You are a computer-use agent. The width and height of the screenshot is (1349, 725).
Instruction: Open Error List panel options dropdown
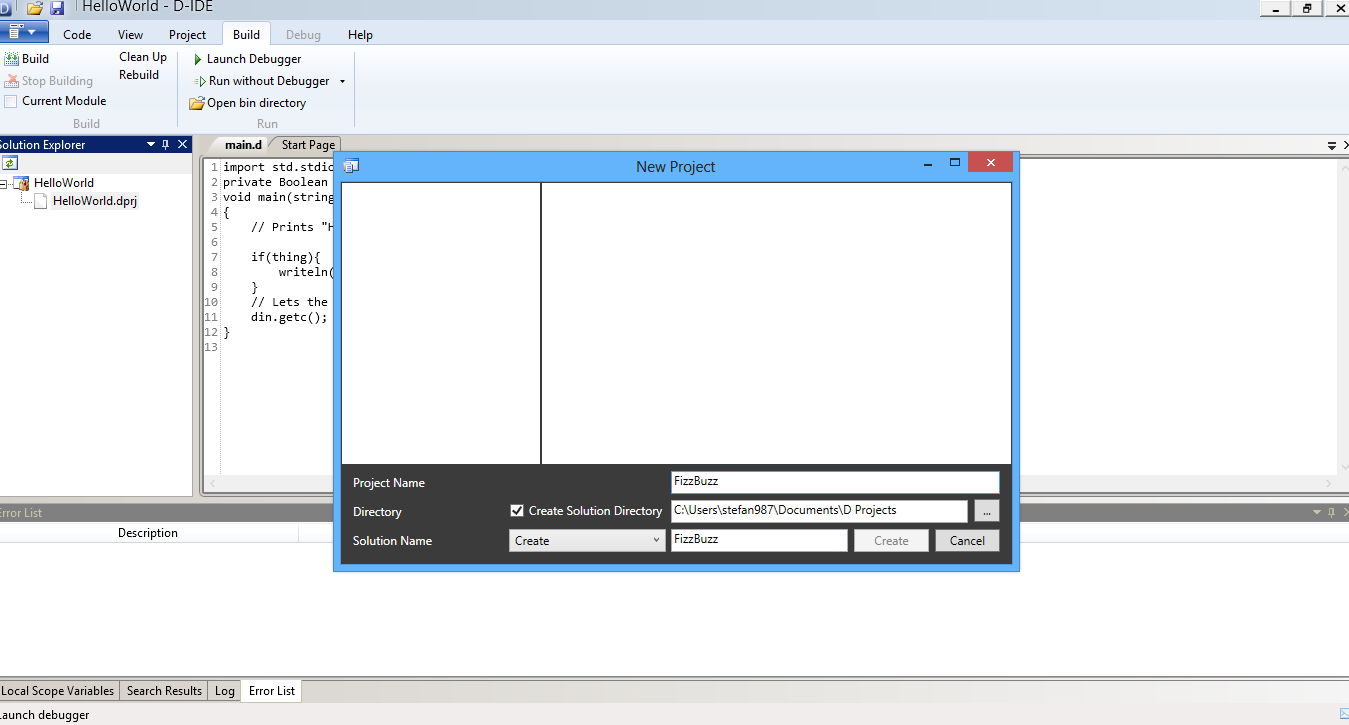click(x=1317, y=513)
